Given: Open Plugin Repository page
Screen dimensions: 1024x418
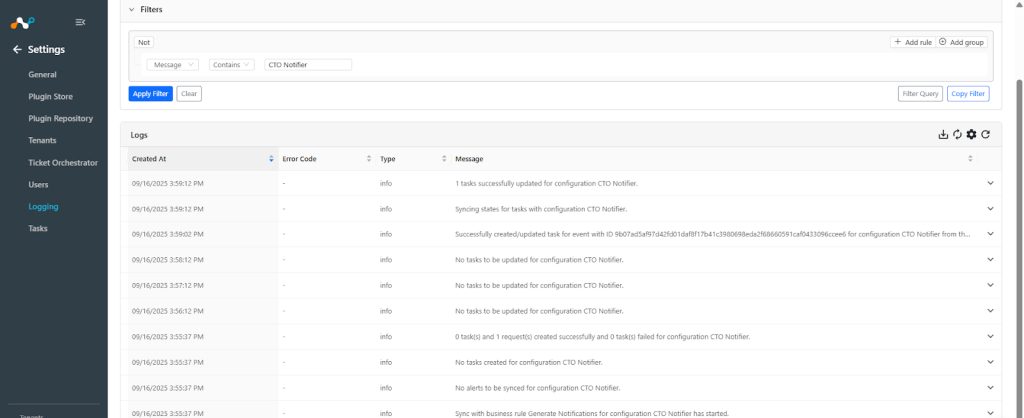Looking at the screenshot, I should (x=61, y=119).
